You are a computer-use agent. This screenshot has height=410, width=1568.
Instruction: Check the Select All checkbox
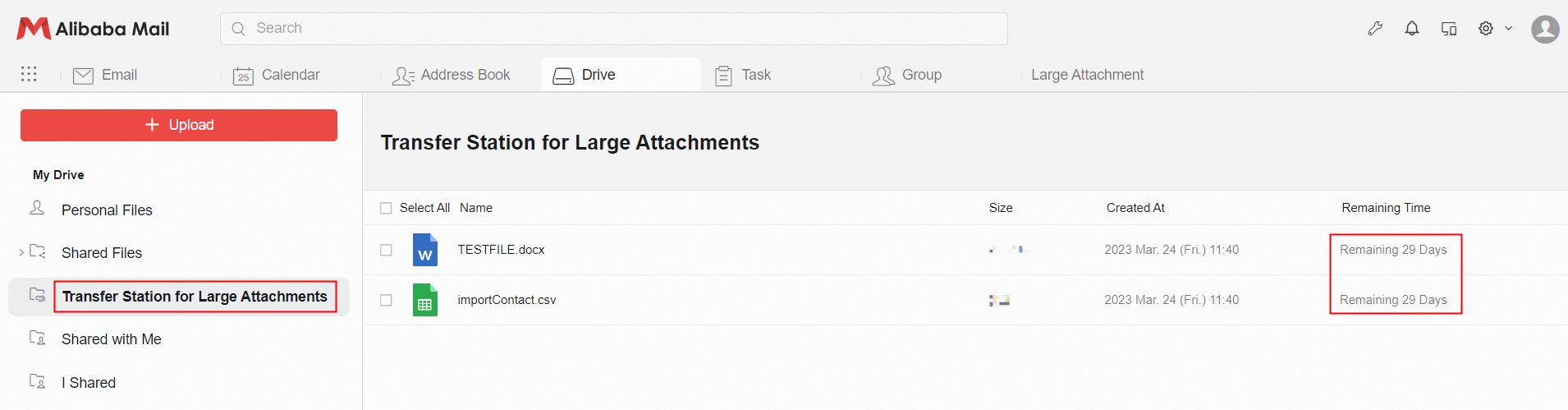[386, 208]
